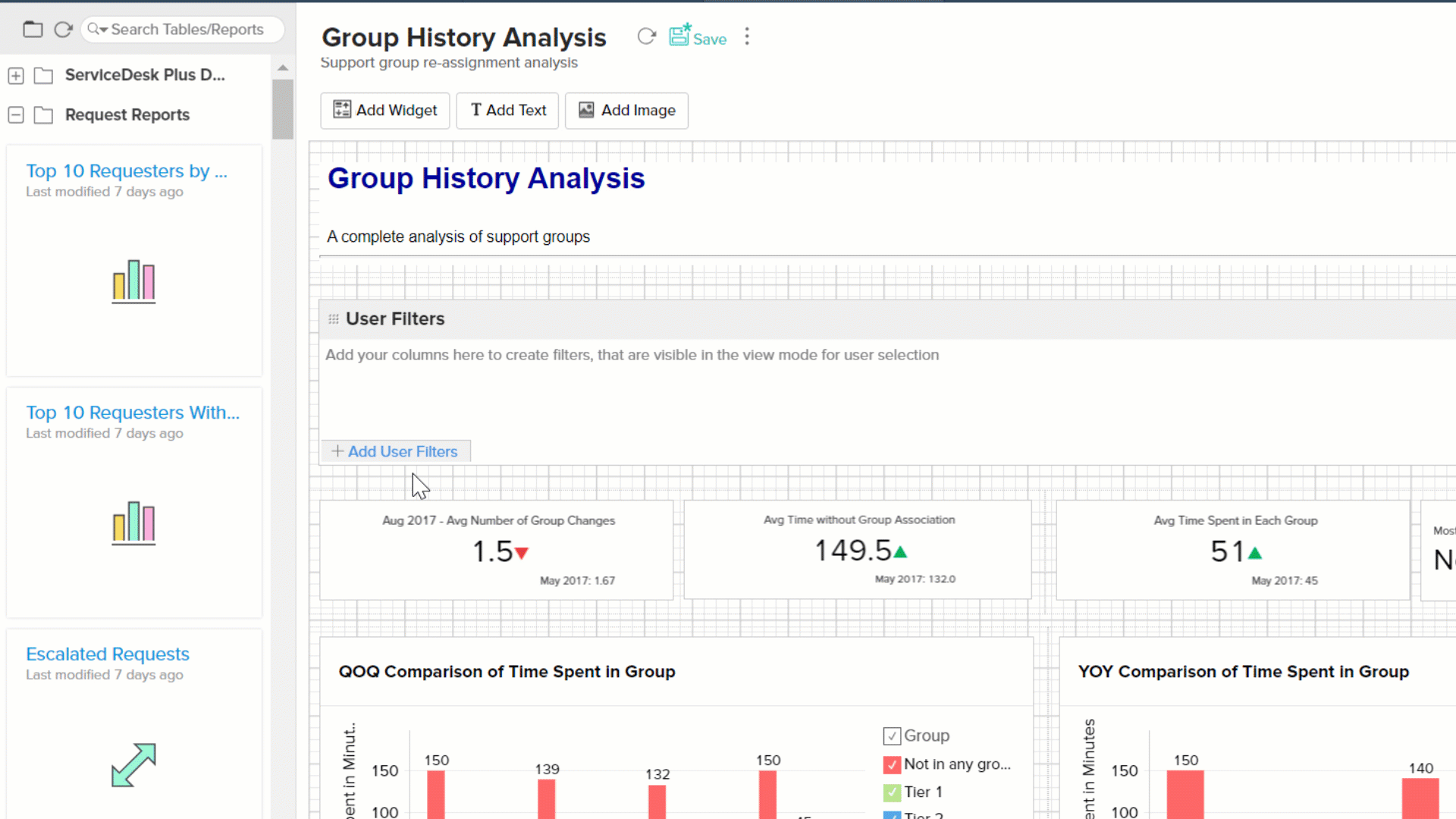
Task: Click the drag handle on the User Filters panel
Action: 332,318
